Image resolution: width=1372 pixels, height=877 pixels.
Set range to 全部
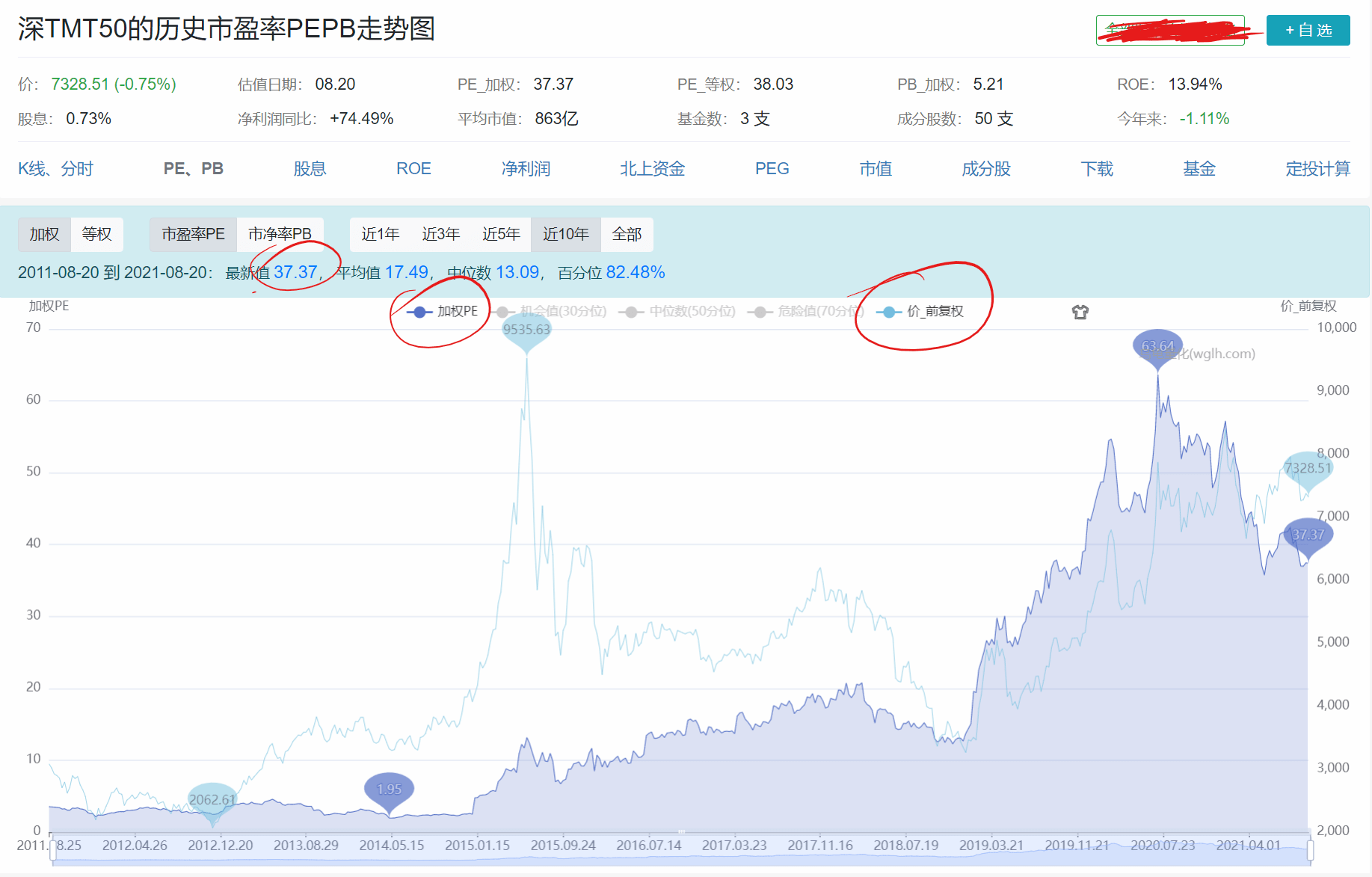pyautogui.click(x=627, y=235)
